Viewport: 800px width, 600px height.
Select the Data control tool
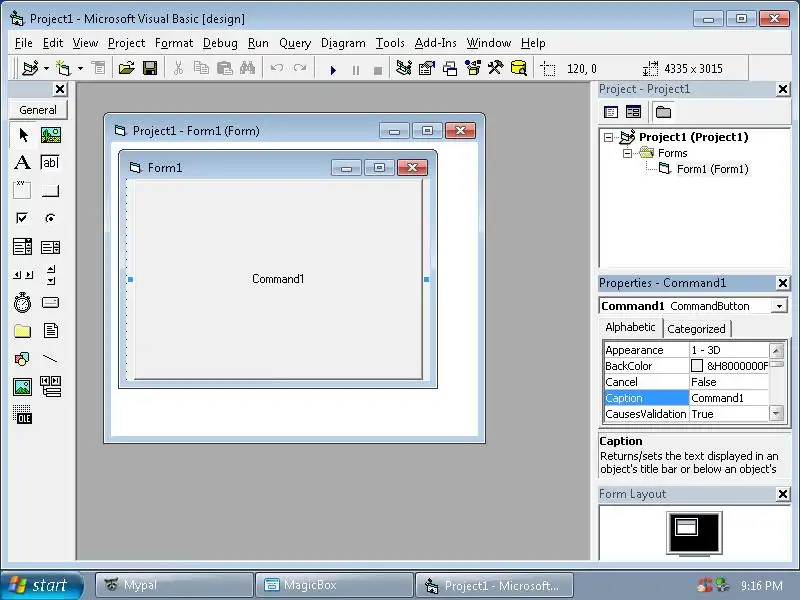[51, 387]
